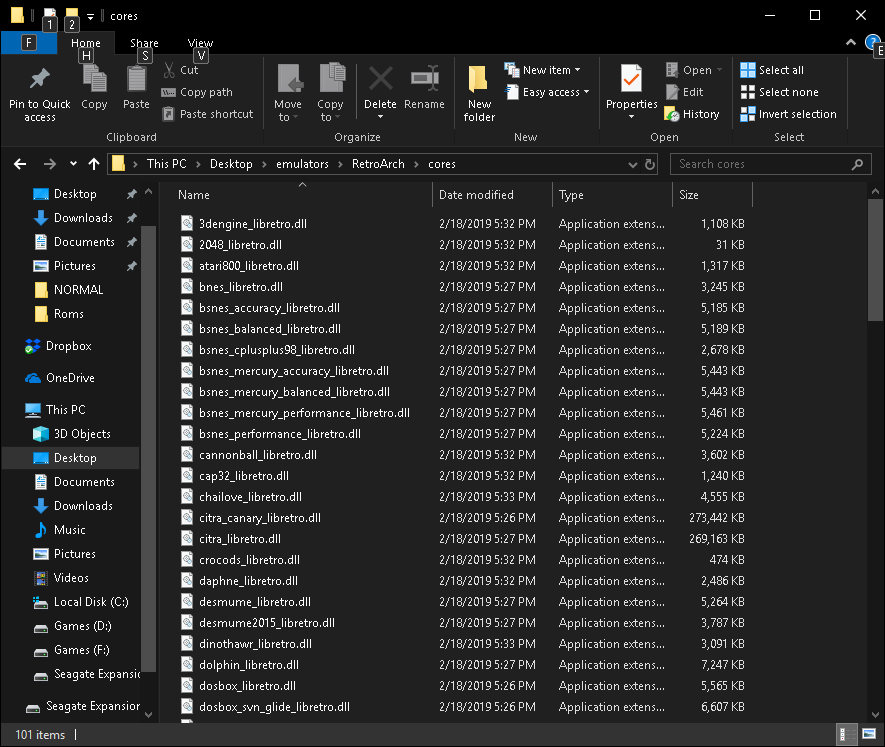885x747 pixels.
Task: Click the Copy to icon
Action: pos(332,78)
